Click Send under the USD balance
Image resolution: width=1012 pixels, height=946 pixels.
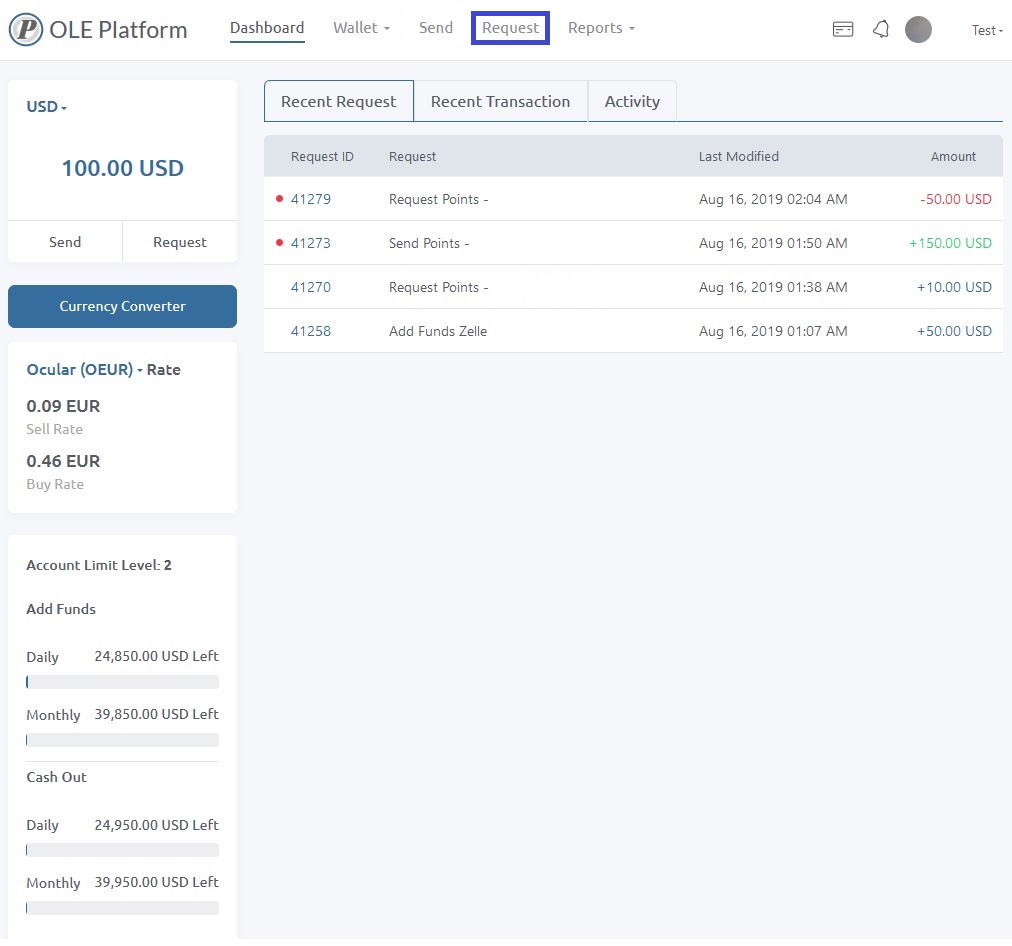point(65,242)
